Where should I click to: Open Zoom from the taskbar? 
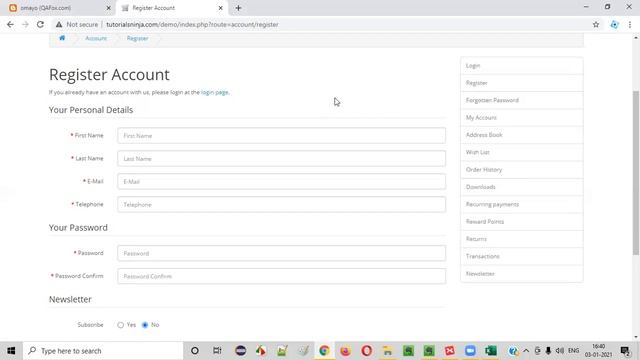click(x=470, y=351)
